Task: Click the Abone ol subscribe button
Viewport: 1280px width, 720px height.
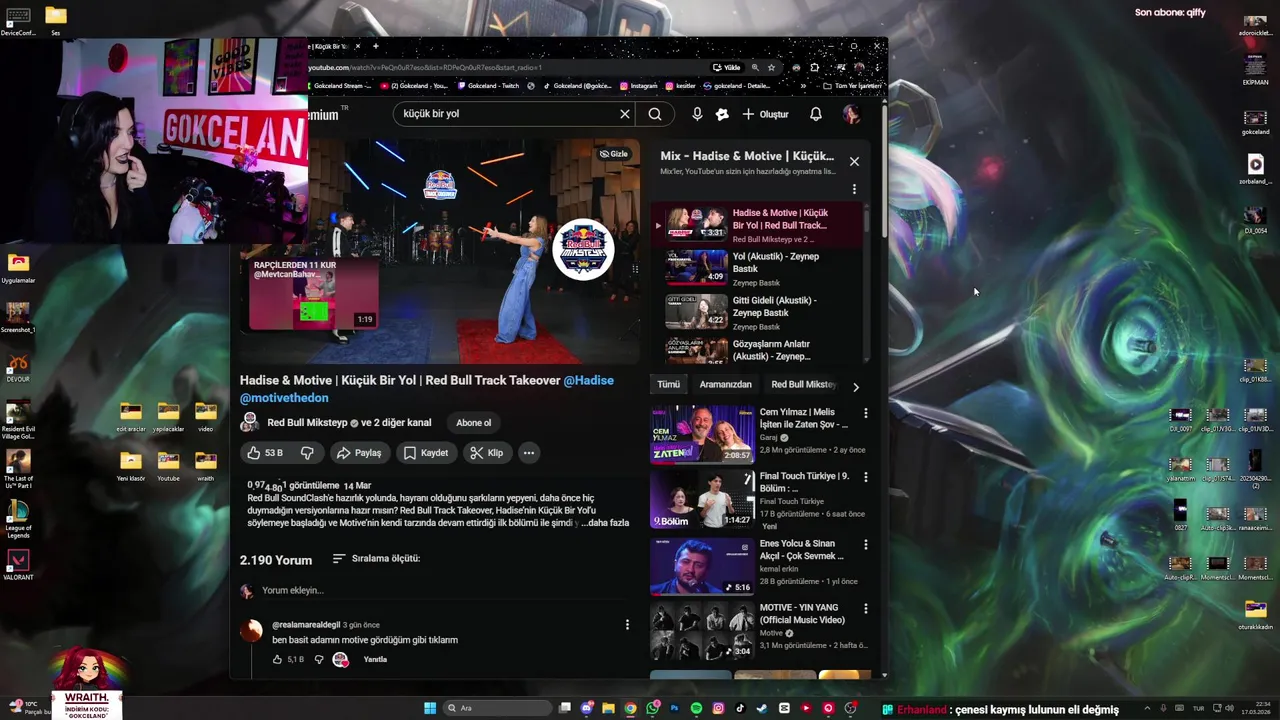Action: [x=474, y=423]
